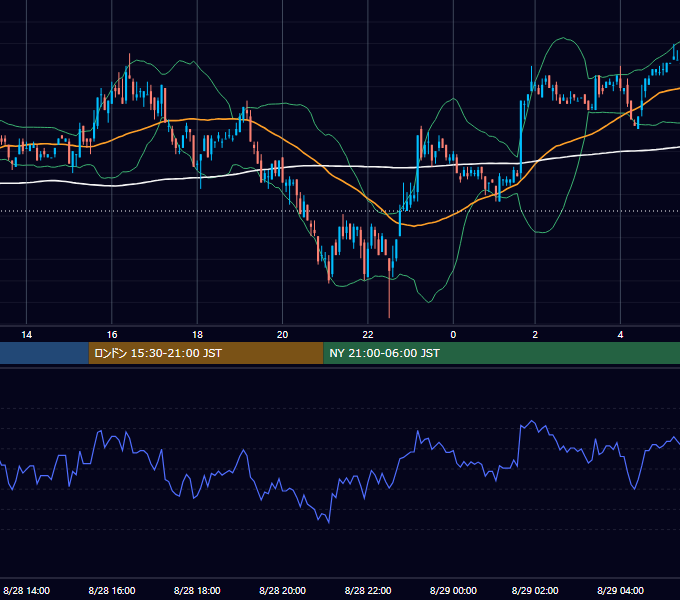Click the 8/28 16:00 date label

tap(112, 590)
